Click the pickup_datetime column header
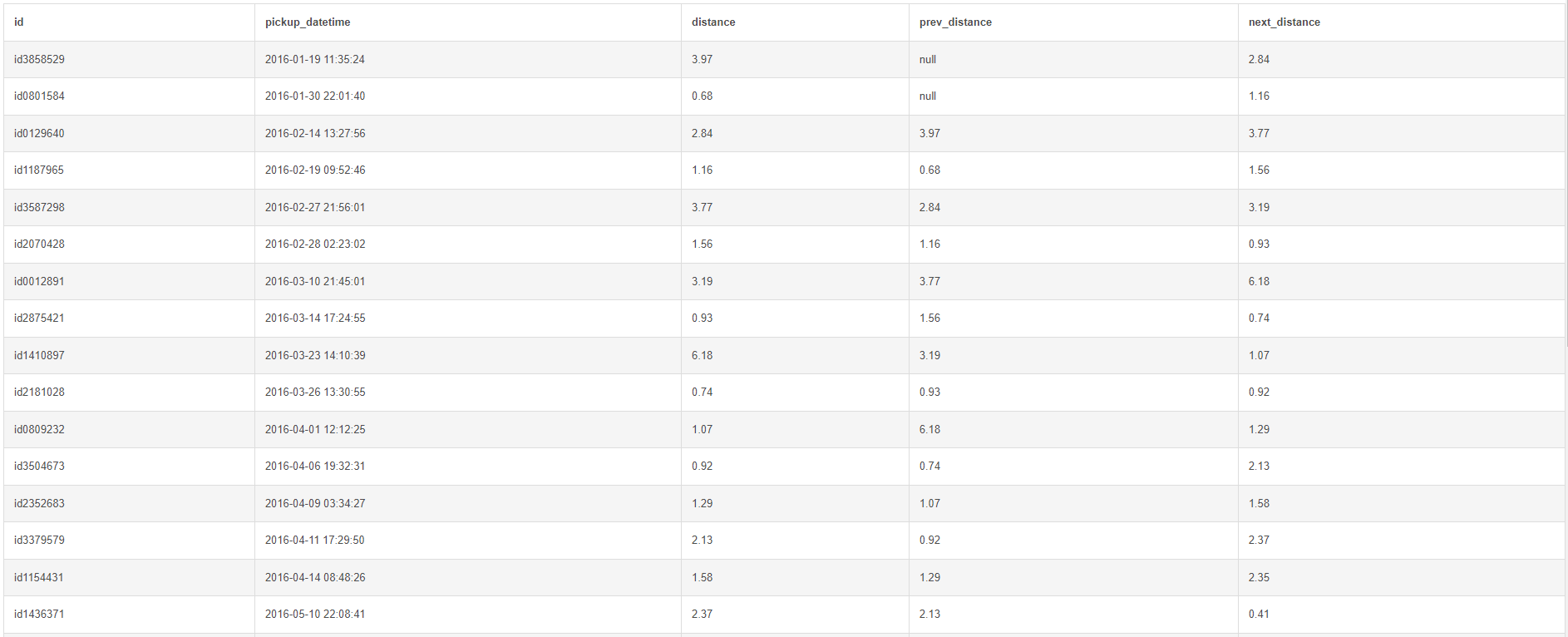 (308, 22)
